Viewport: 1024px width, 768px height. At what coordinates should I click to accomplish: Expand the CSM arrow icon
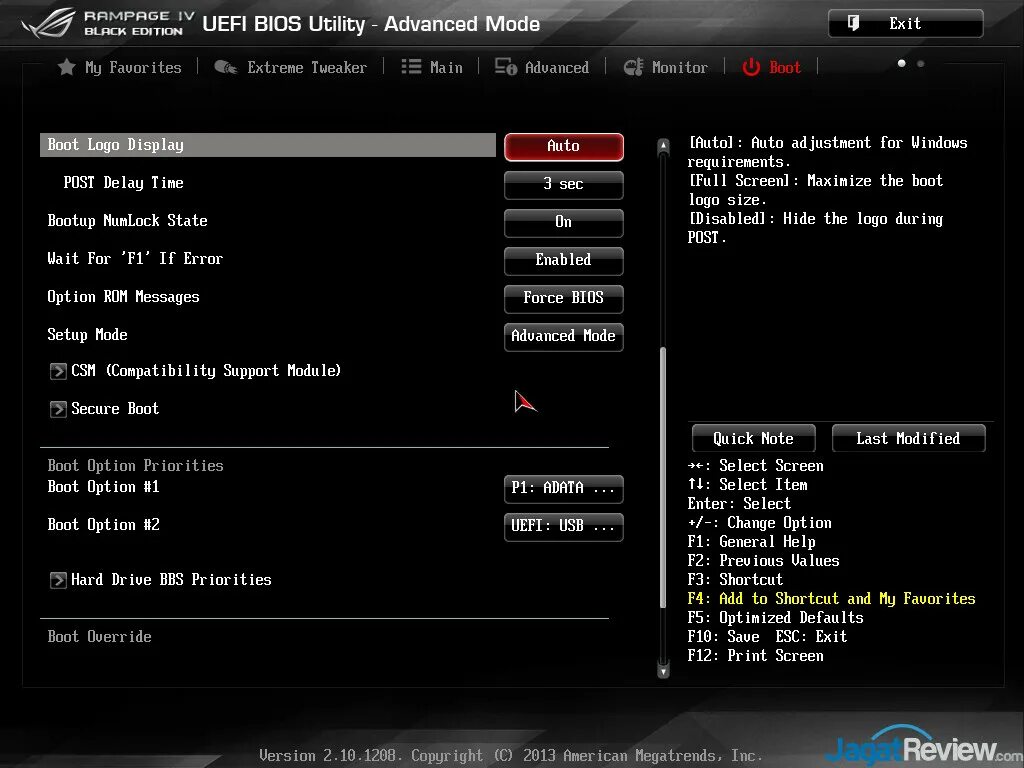[x=58, y=371]
